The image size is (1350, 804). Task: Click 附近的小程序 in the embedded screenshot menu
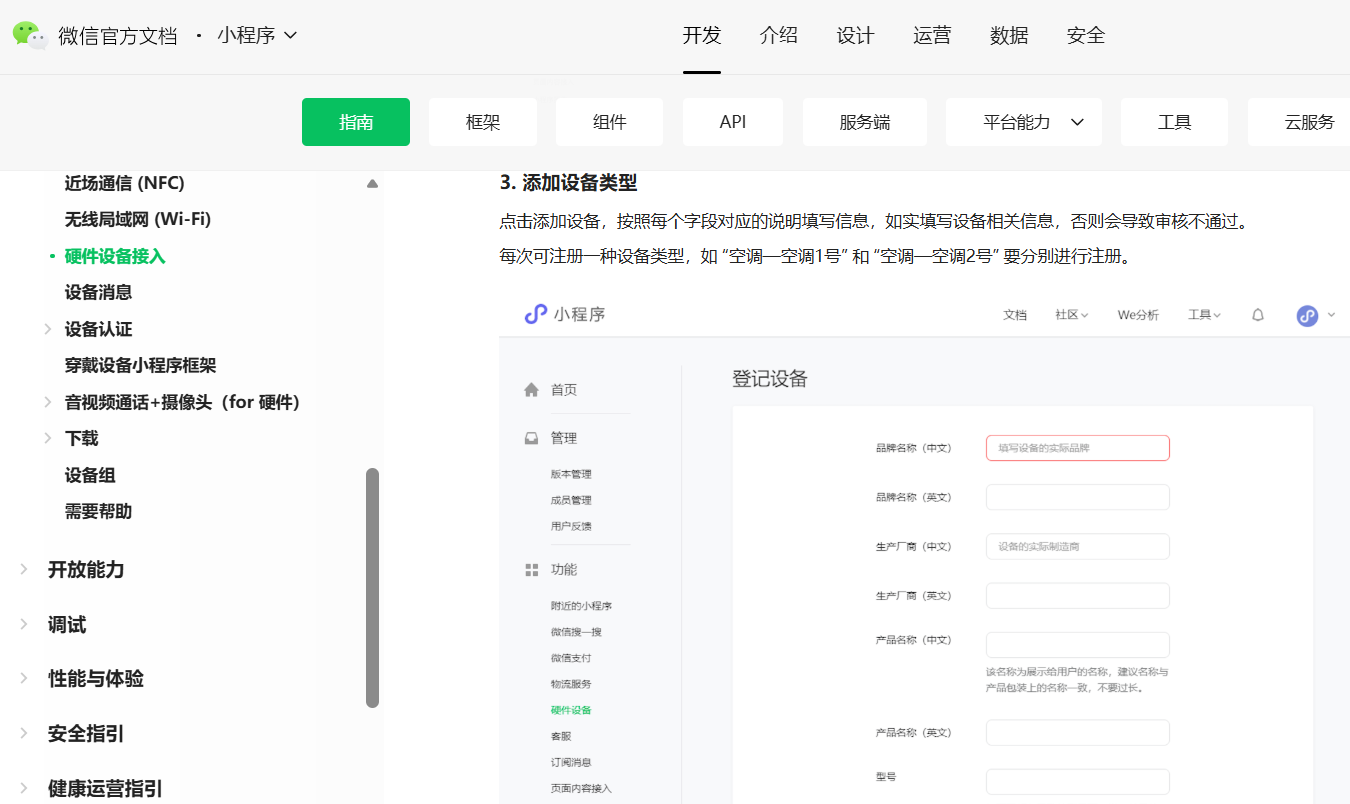[x=581, y=606]
